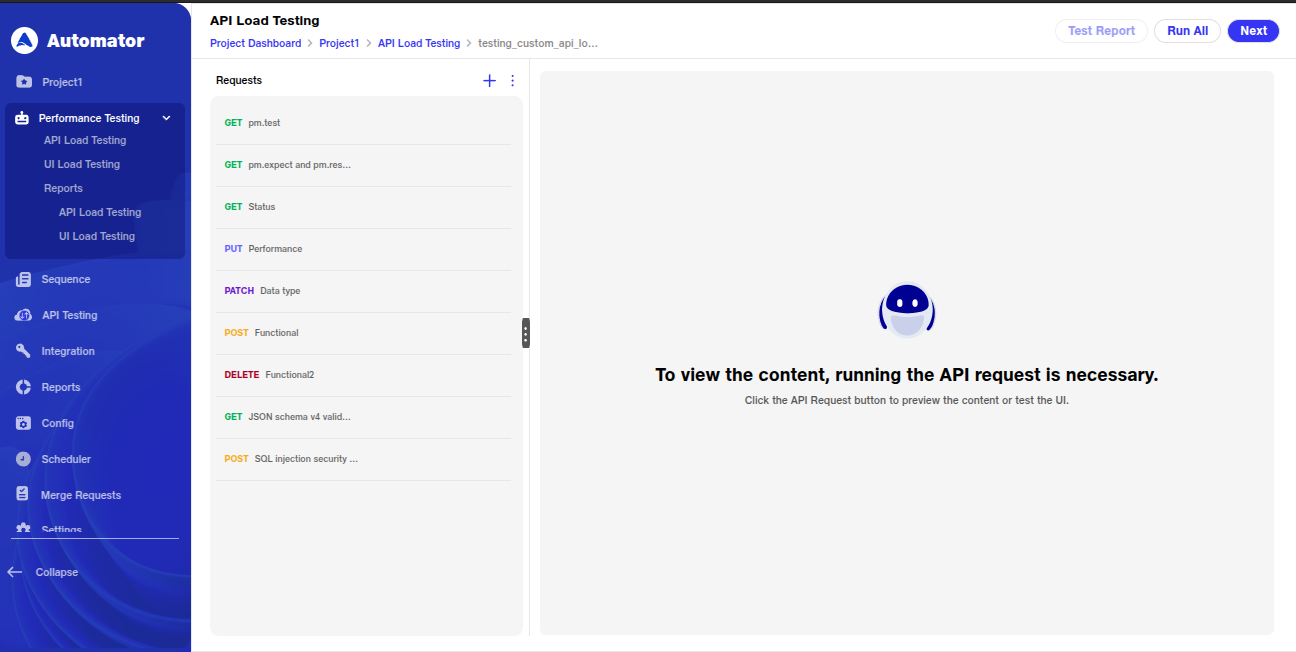This screenshot has width=1296, height=652.
Task: Select the PUT Performance request
Action: pos(364,249)
